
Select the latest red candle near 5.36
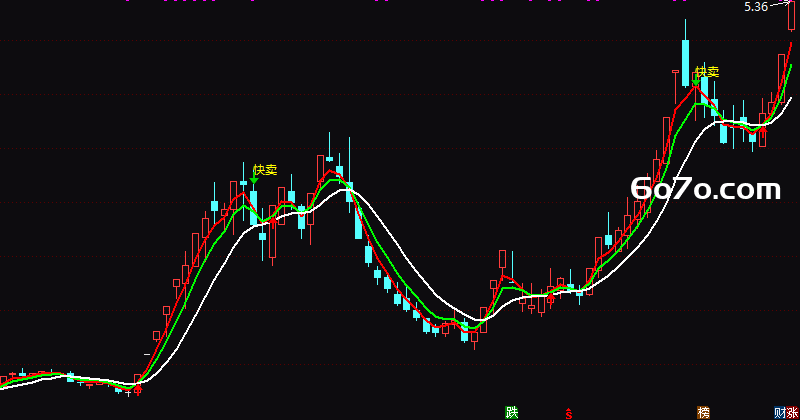791,15
